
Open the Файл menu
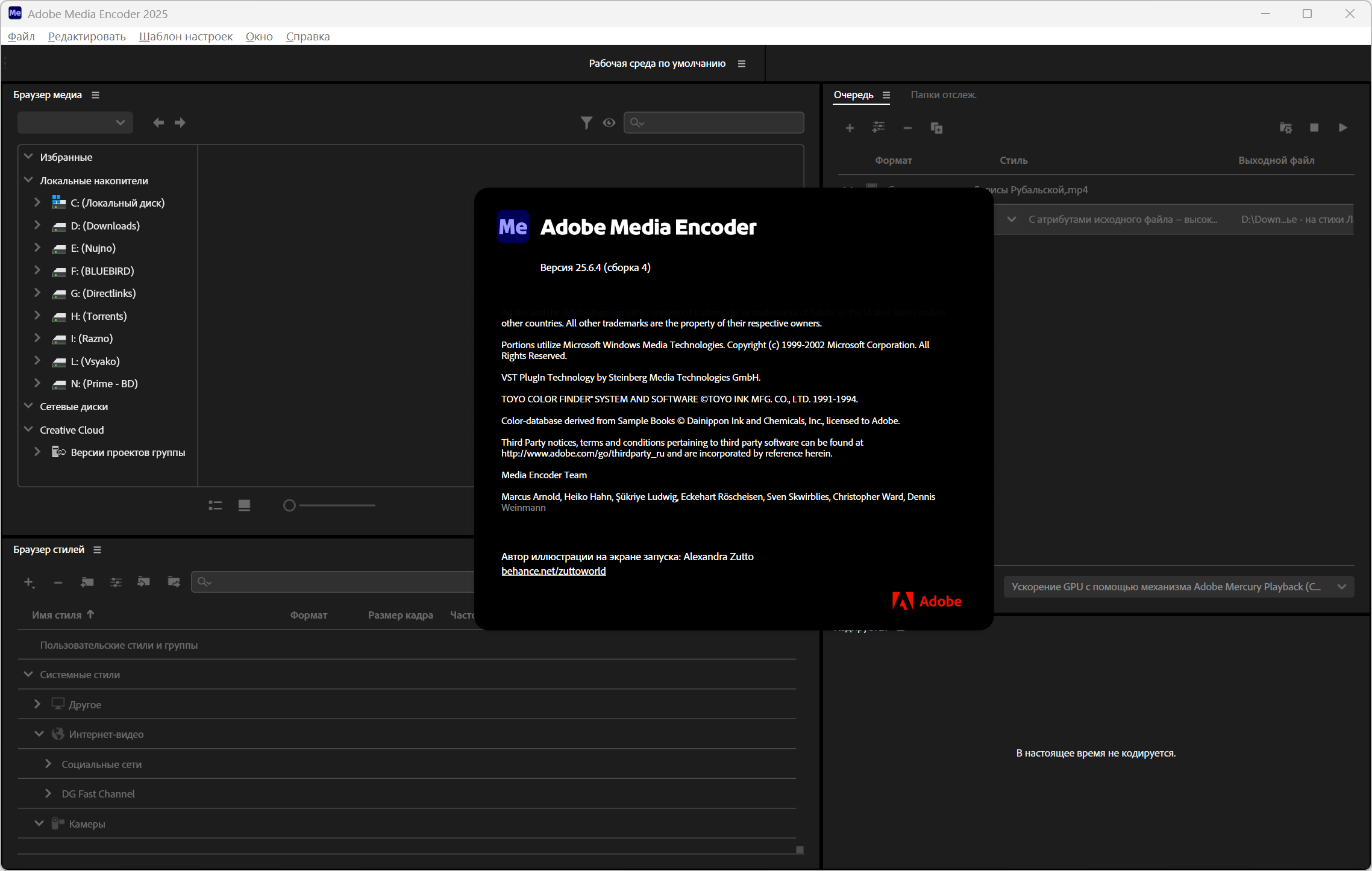click(21, 36)
